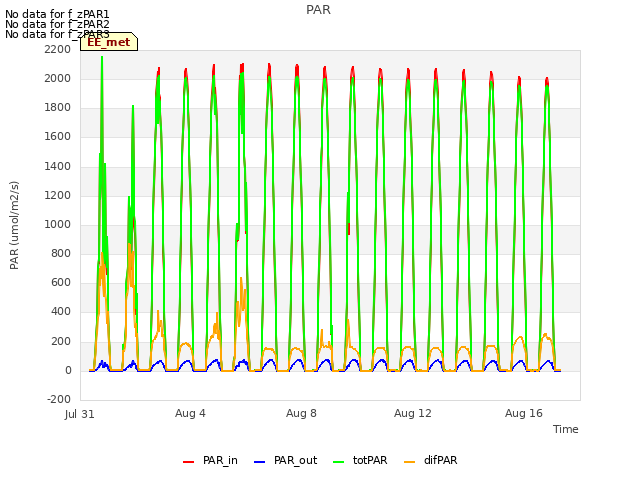Click the 'No data for f_zPAR2' message
The height and width of the screenshot is (480, 640).
(57, 24)
